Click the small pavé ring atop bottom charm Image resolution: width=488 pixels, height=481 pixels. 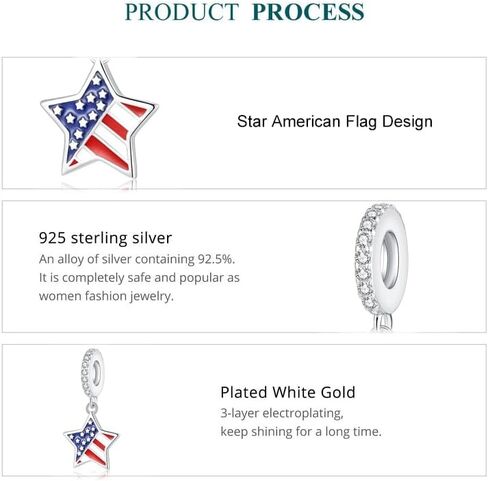pyautogui.click(x=93, y=371)
